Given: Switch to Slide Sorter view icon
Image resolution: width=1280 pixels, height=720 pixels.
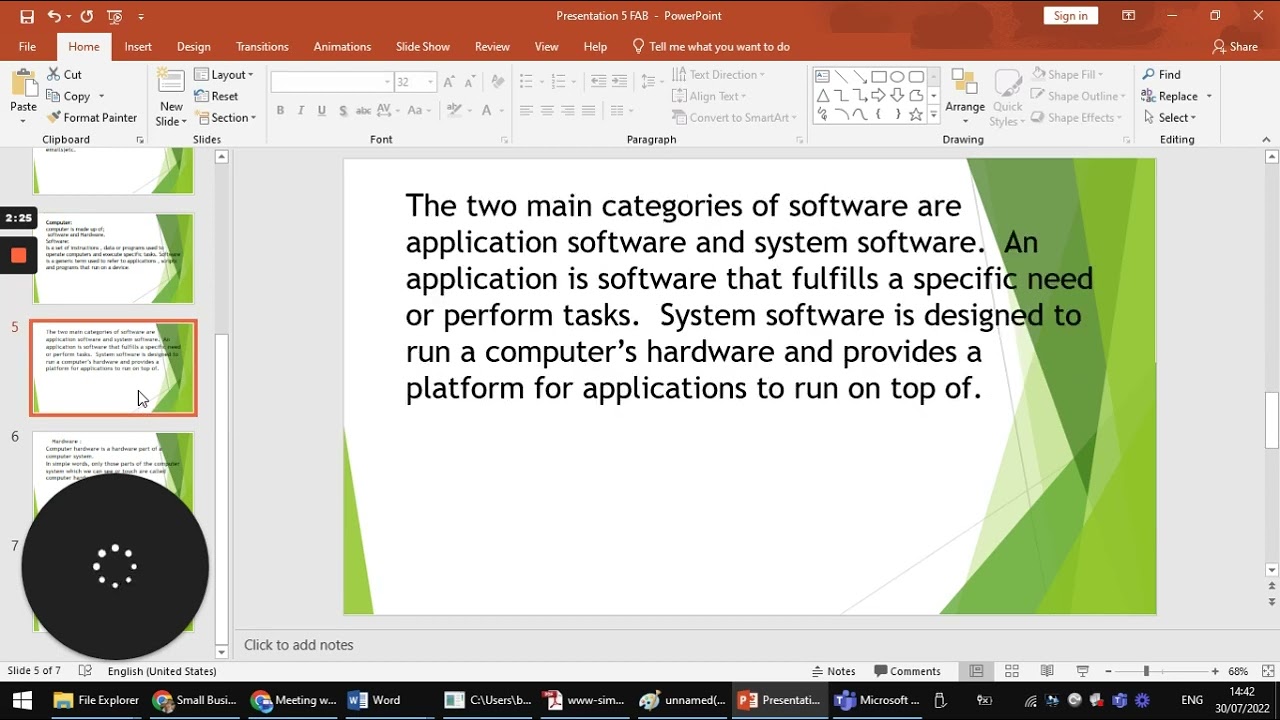Looking at the screenshot, I should 1012,671.
